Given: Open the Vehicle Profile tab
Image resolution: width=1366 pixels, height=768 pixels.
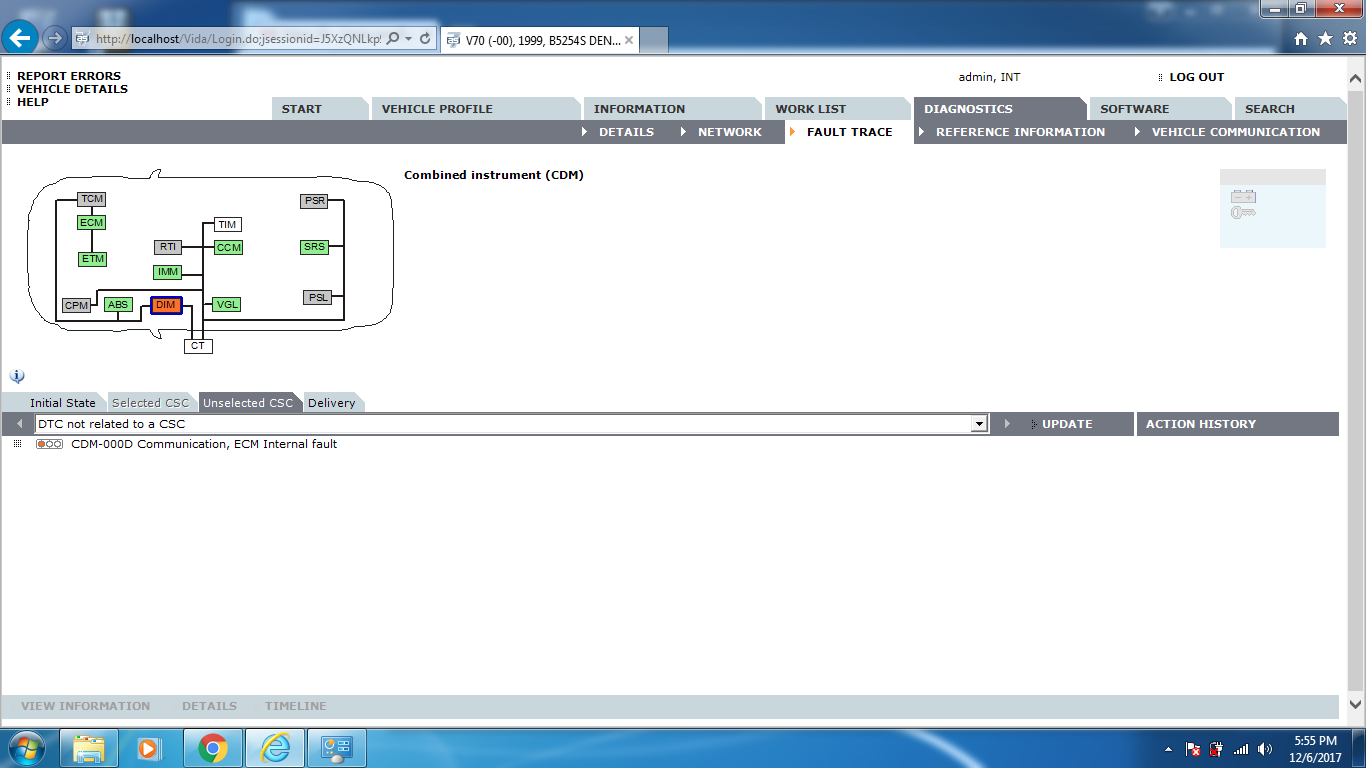Looking at the screenshot, I should [x=437, y=109].
